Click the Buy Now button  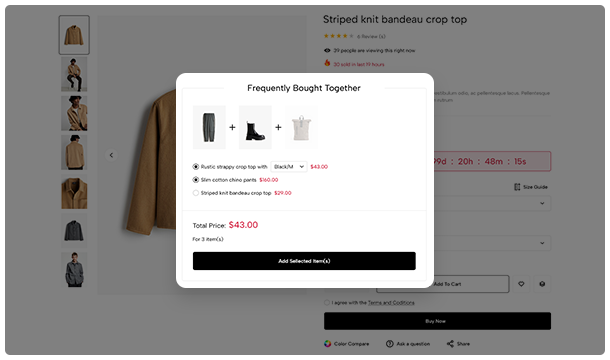coord(437,321)
